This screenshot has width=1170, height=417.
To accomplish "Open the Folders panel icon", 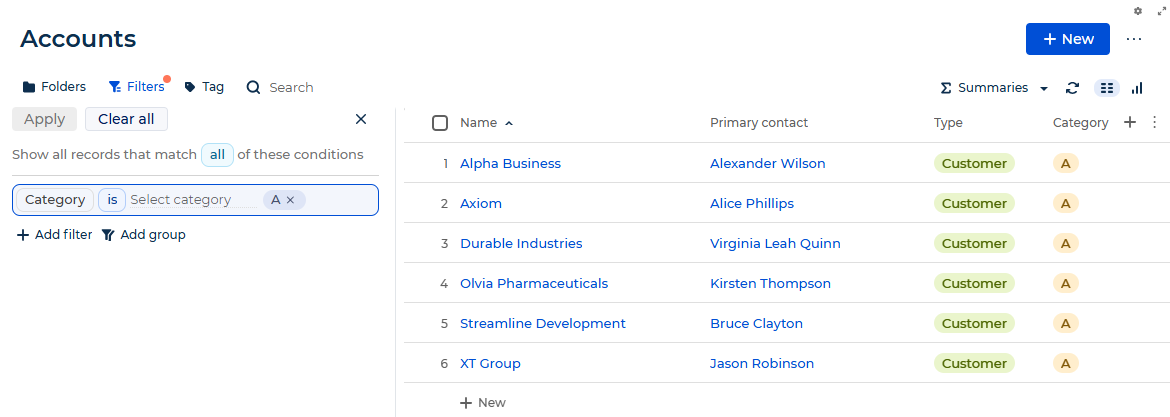I will 29,87.
